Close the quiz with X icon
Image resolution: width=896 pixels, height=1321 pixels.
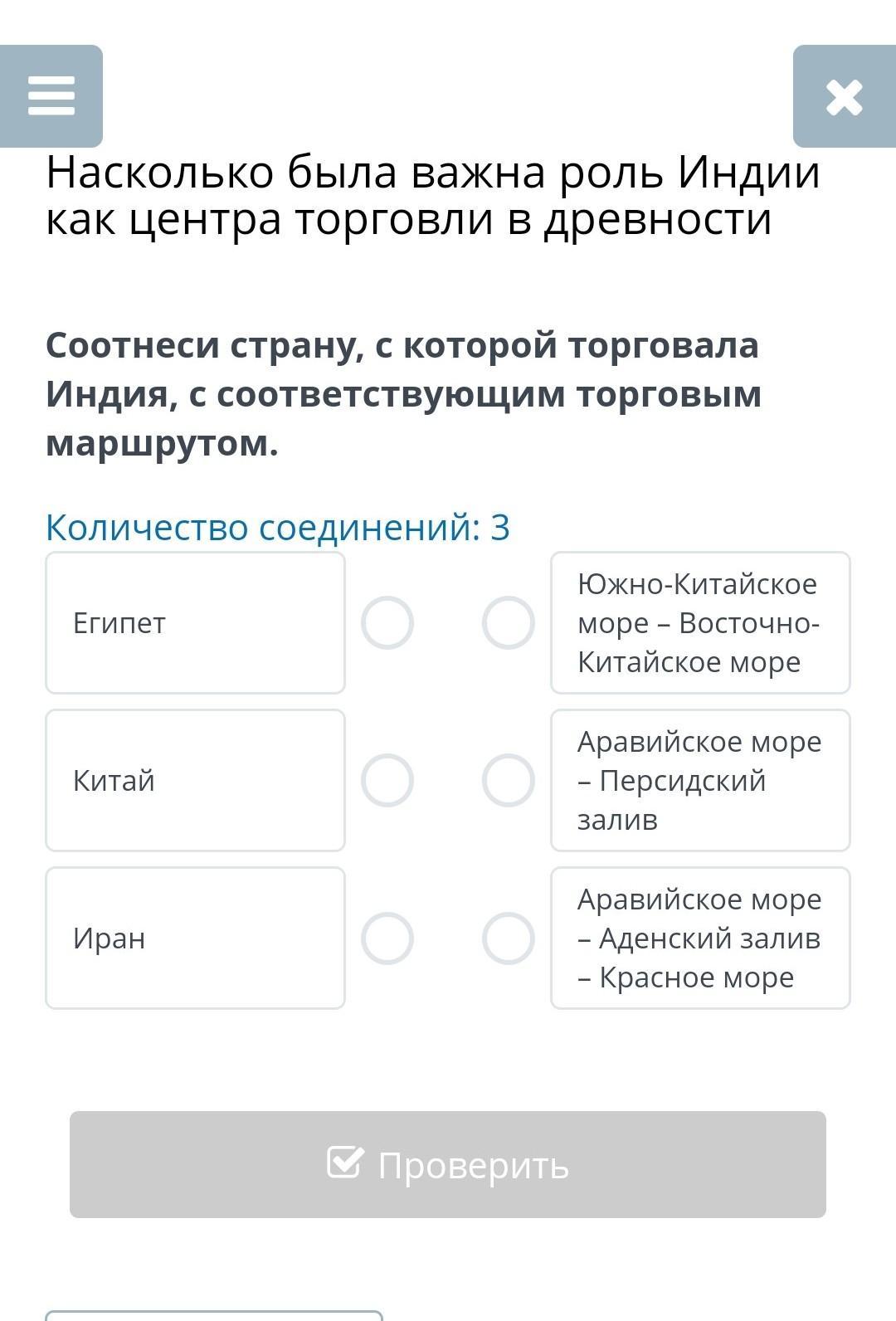(x=844, y=97)
